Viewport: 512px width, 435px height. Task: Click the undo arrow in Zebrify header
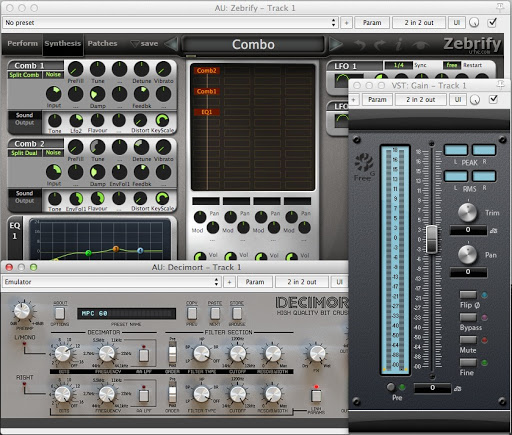(x=359, y=44)
